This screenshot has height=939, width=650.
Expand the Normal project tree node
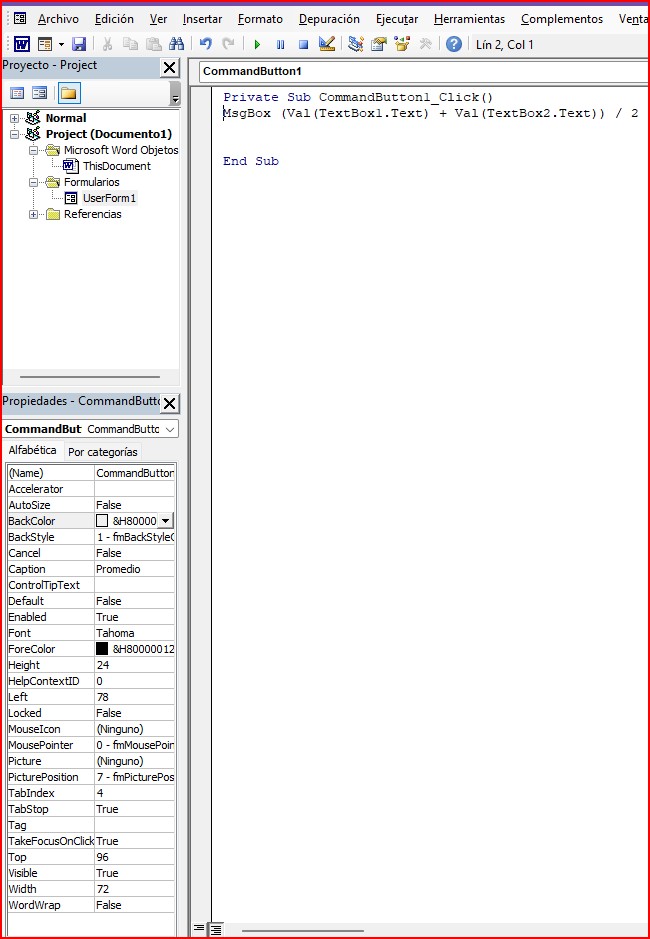15,118
